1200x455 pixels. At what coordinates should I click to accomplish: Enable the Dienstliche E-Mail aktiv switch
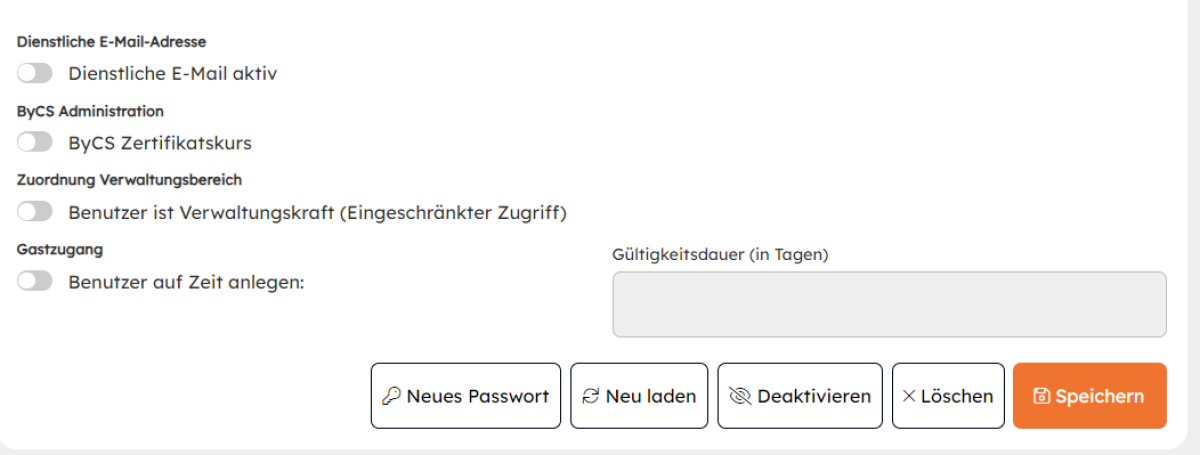tap(35, 73)
